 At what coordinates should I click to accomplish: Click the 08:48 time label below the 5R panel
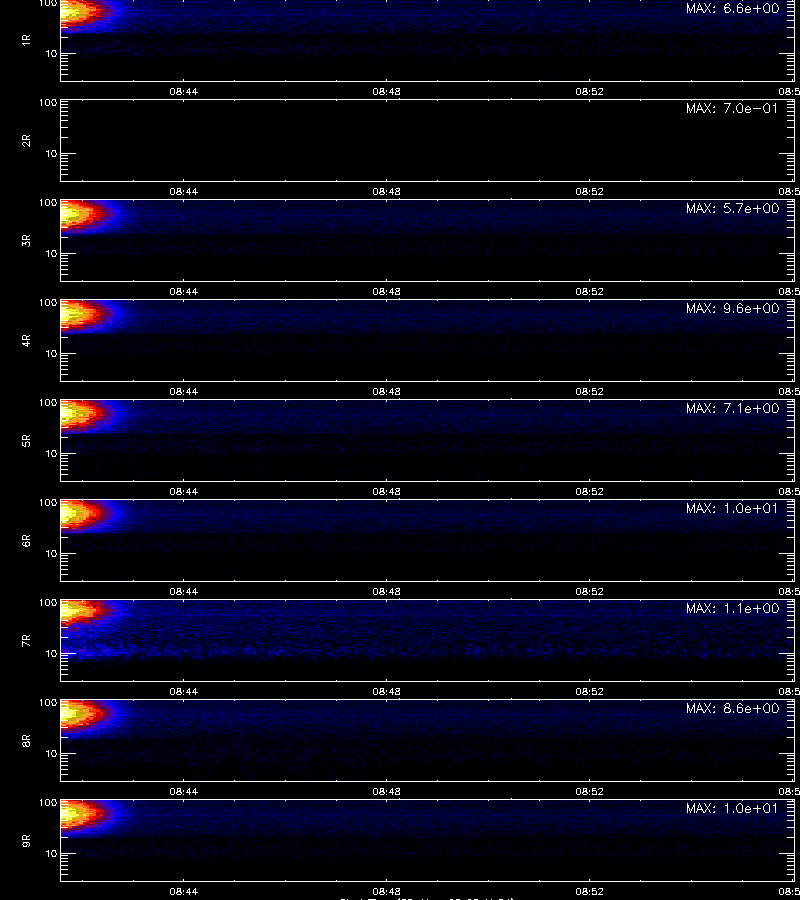[386, 491]
